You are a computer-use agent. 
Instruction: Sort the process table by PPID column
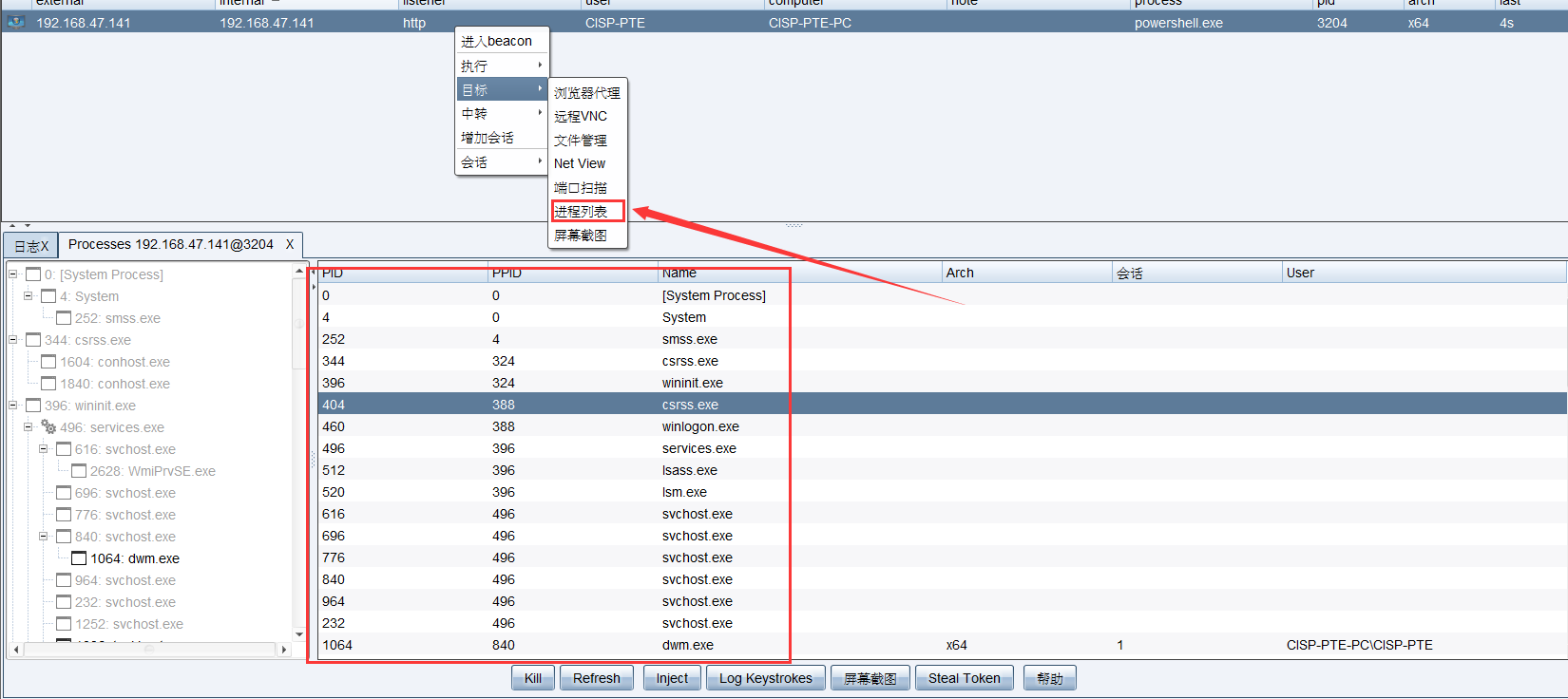click(x=573, y=273)
